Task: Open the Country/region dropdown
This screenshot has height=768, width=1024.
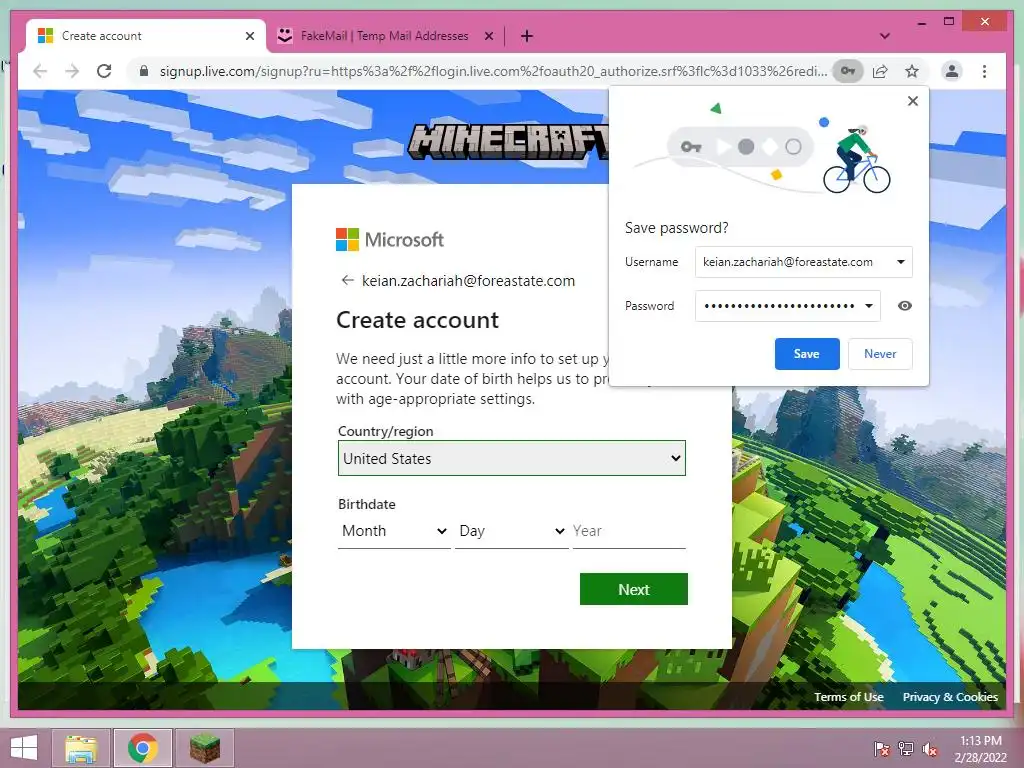Action: tap(511, 458)
